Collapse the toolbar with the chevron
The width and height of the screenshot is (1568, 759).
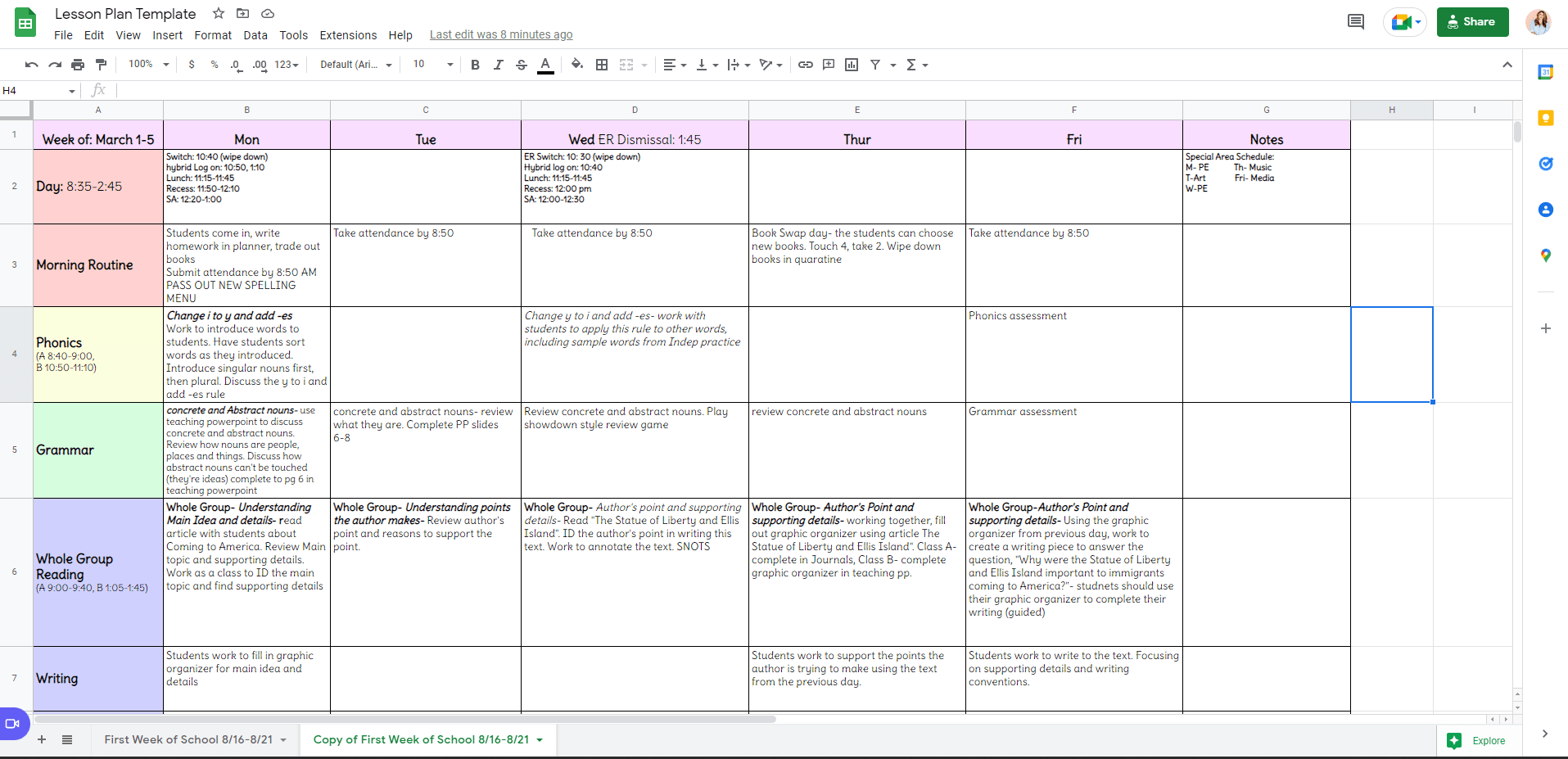point(1507,64)
